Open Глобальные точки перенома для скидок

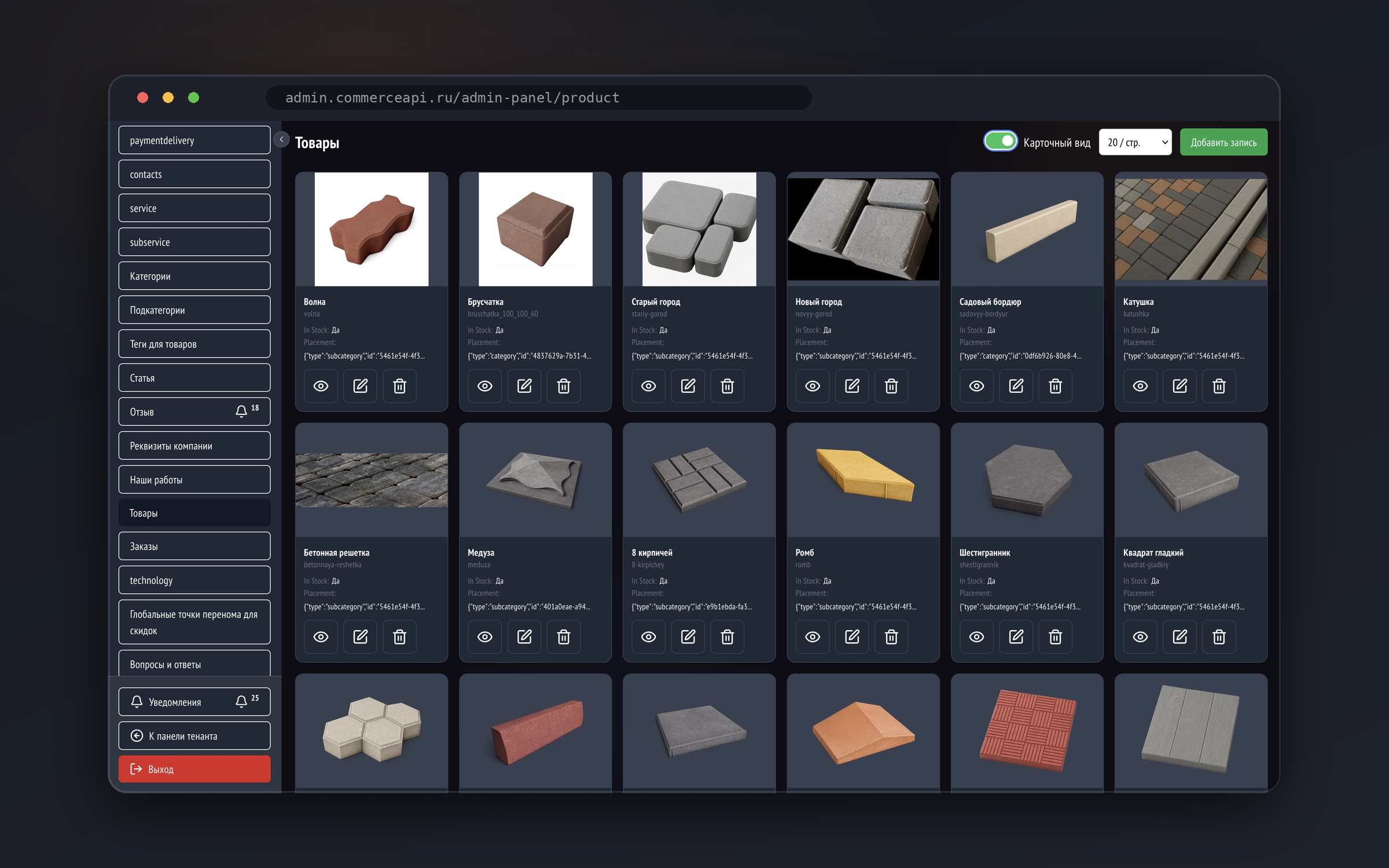point(194,623)
